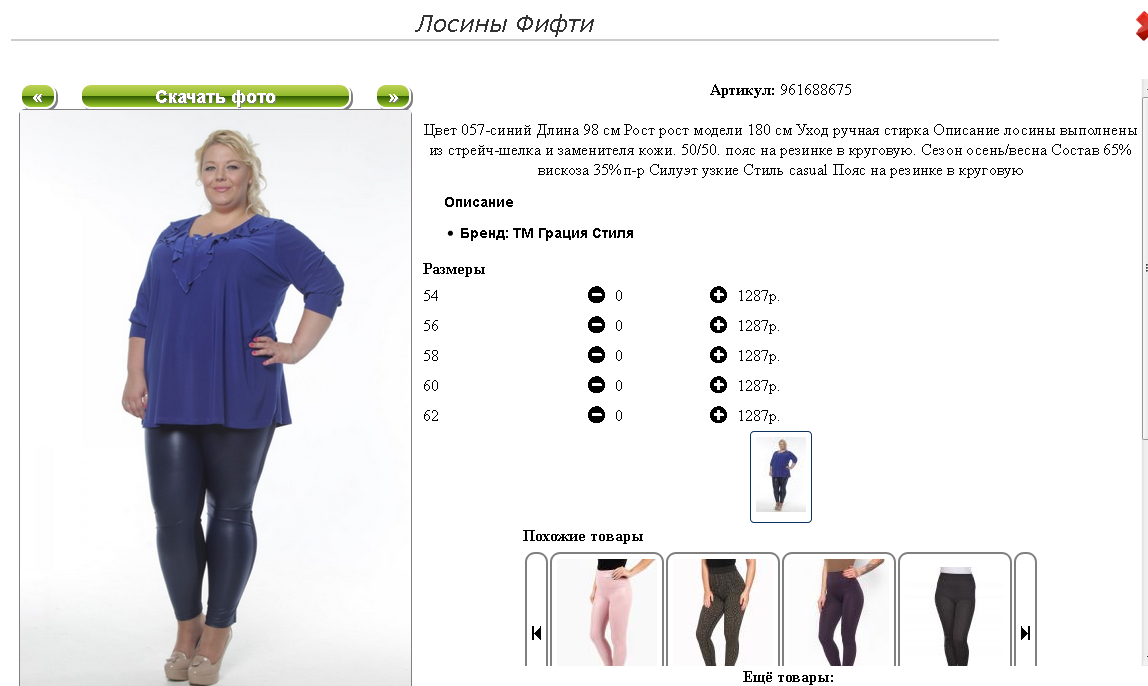Open the pink leggings similar product
The width and height of the screenshot is (1148, 686).
point(606,611)
